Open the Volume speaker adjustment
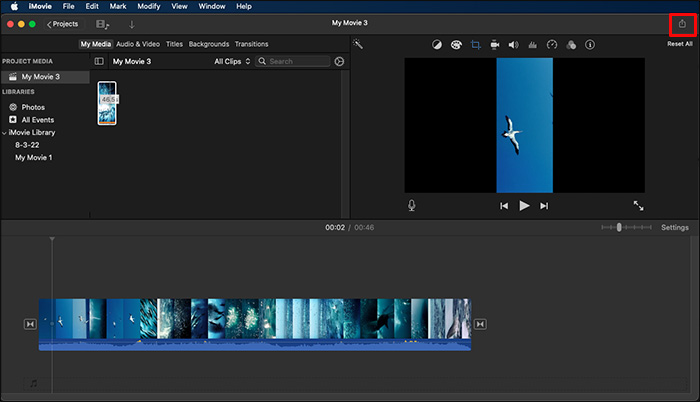The height and width of the screenshot is (402, 700). pos(513,45)
